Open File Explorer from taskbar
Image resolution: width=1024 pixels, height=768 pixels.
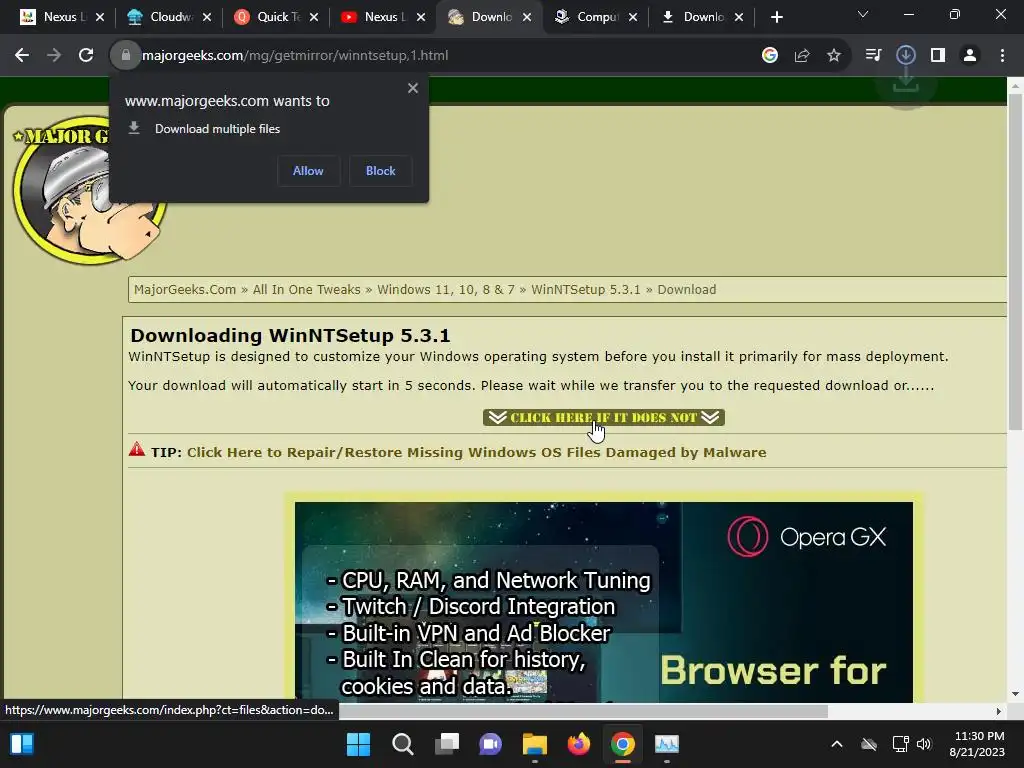click(535, 744)
